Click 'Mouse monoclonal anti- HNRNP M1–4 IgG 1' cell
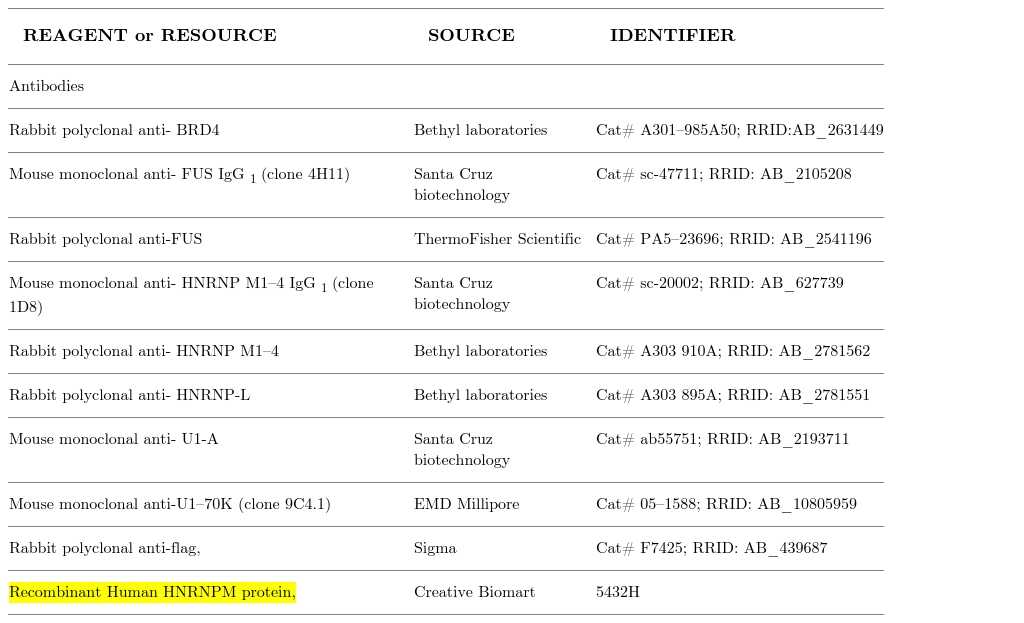This screenshot has height=623, width=1024. (191, 295)
